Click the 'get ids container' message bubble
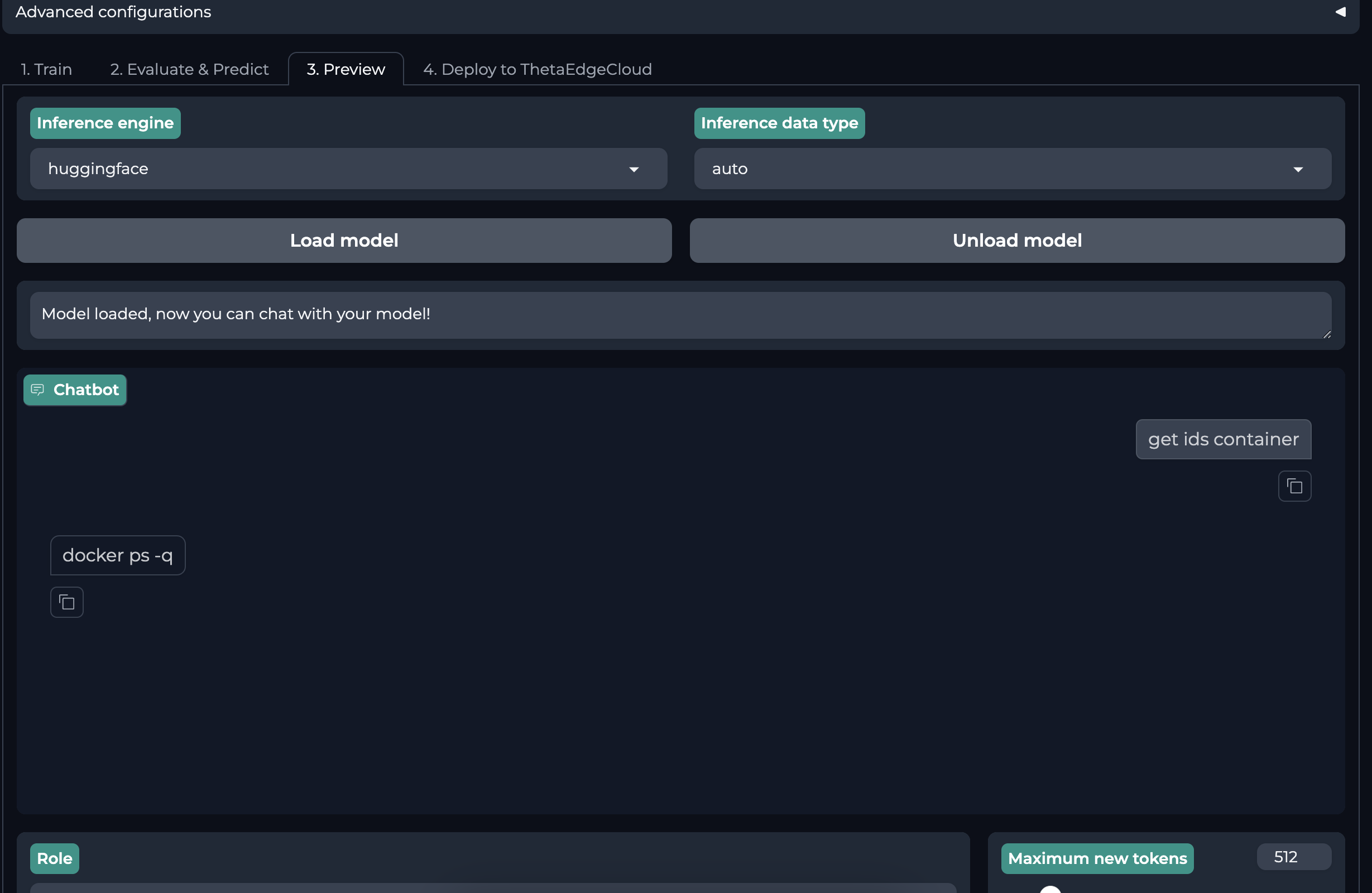The image size is (1372, 893). (x=1223, y=439)
